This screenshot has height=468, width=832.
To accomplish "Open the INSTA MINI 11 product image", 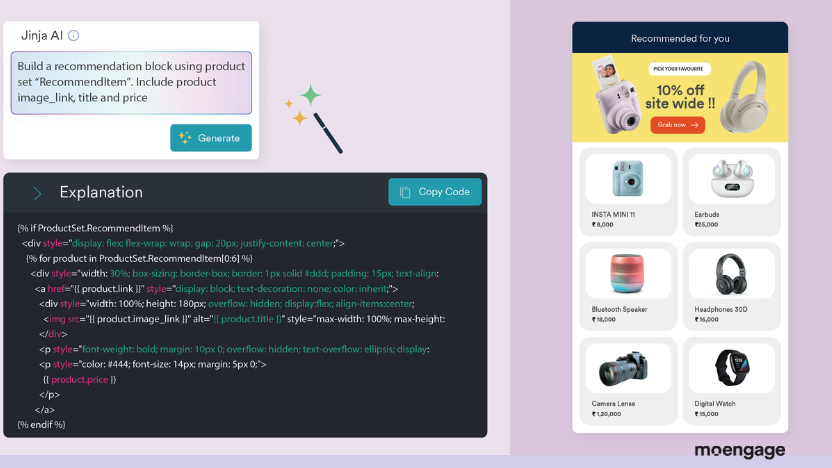I will coord(628,179).
